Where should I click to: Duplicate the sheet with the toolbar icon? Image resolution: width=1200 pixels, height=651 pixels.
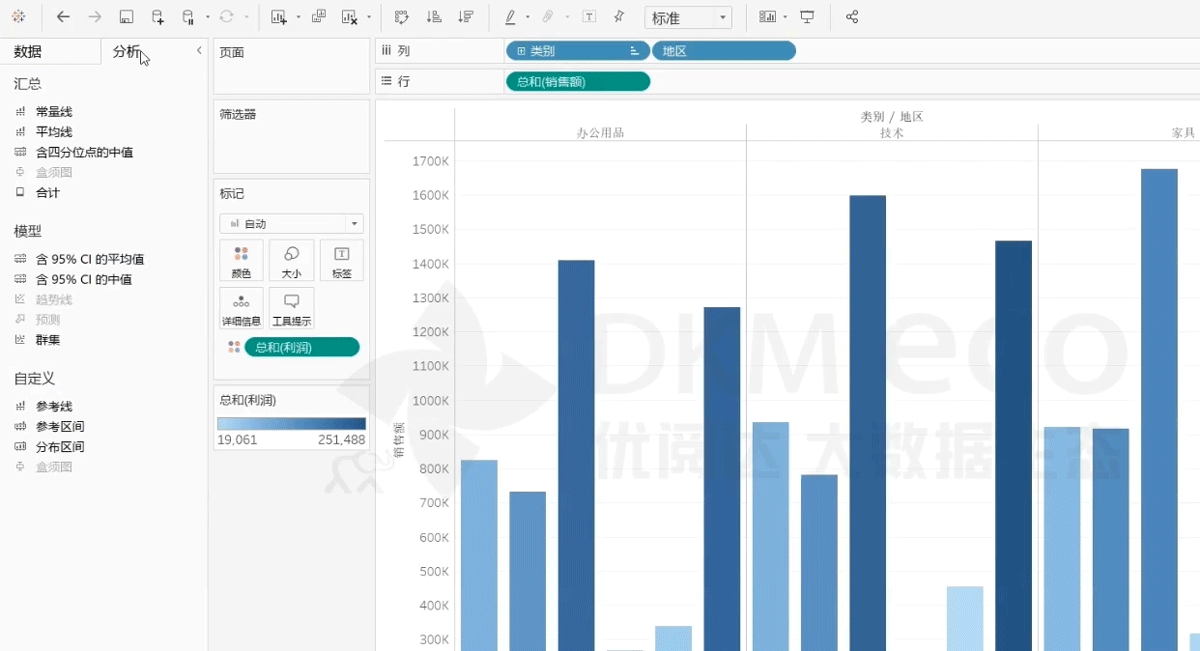tap(318, 17)
